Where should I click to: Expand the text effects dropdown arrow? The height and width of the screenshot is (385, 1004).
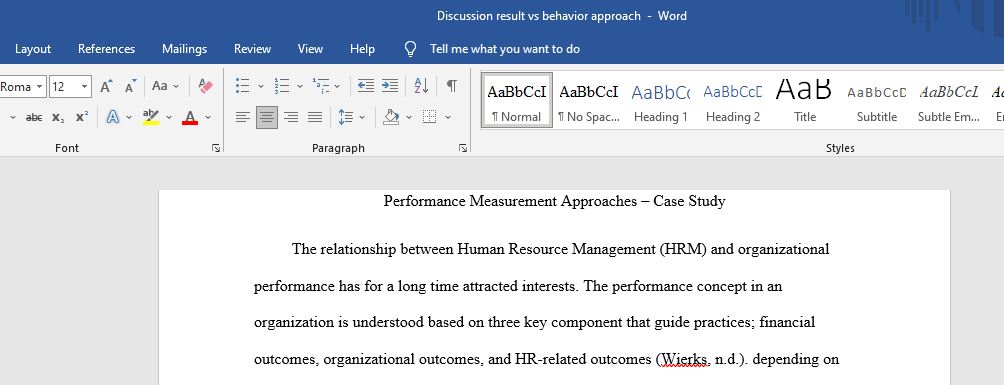coord(129,118)
